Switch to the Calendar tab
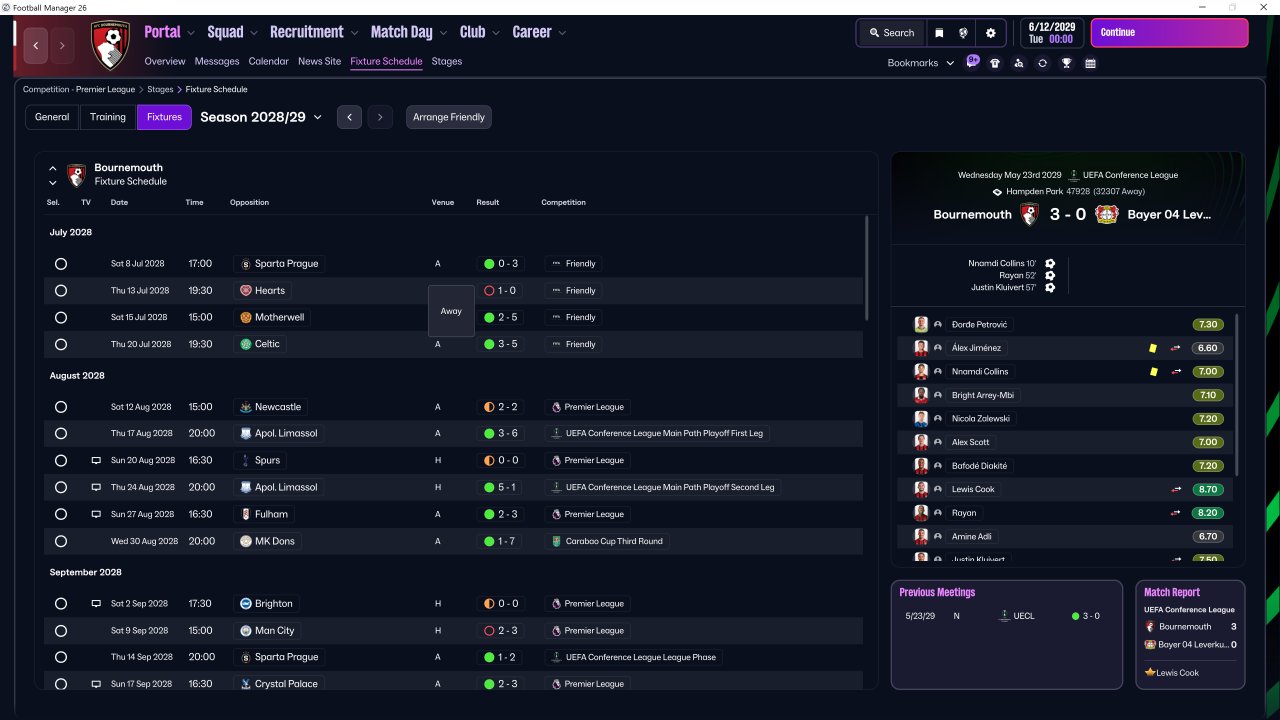This screenshot has height=720, width=1280. tap(268, 61)
